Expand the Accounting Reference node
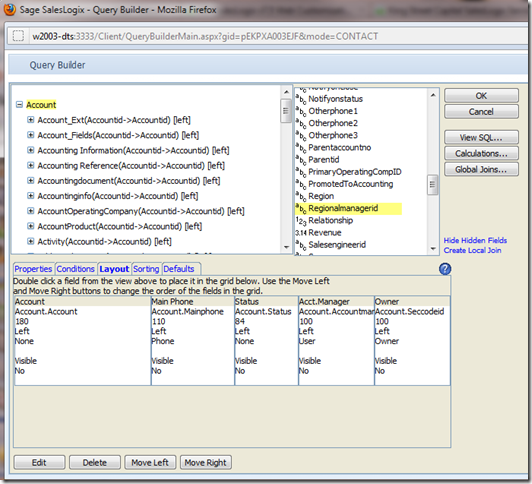Viewport: 532px width, 484px height. 31,166
